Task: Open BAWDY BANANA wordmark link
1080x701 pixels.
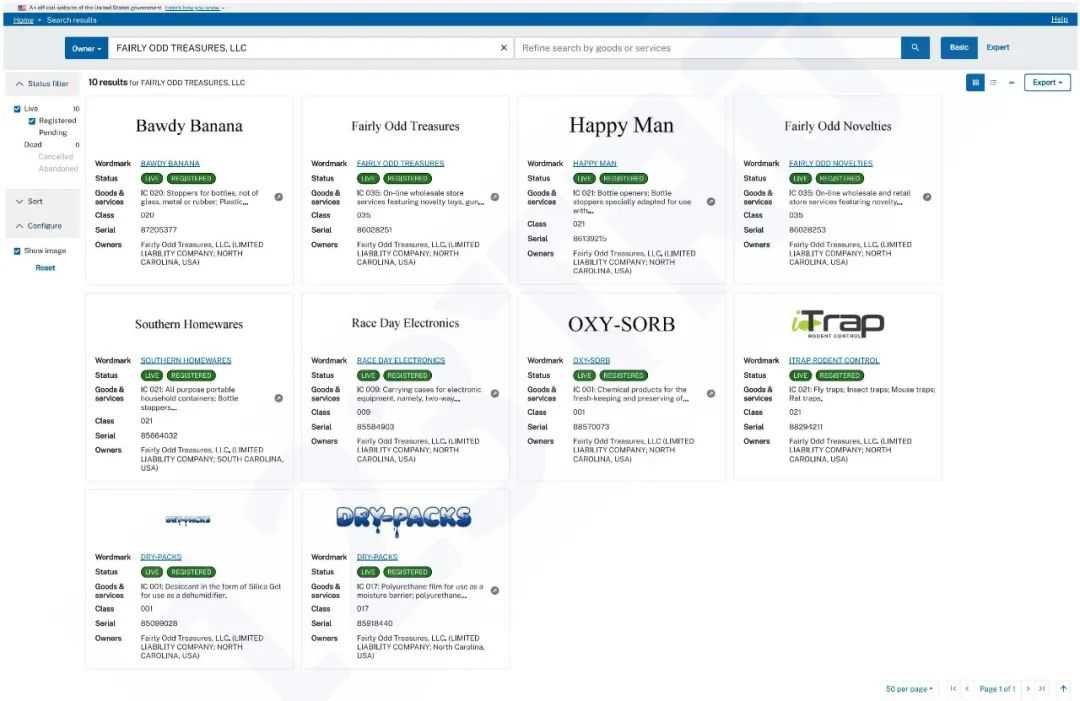Action: (170, 164)
